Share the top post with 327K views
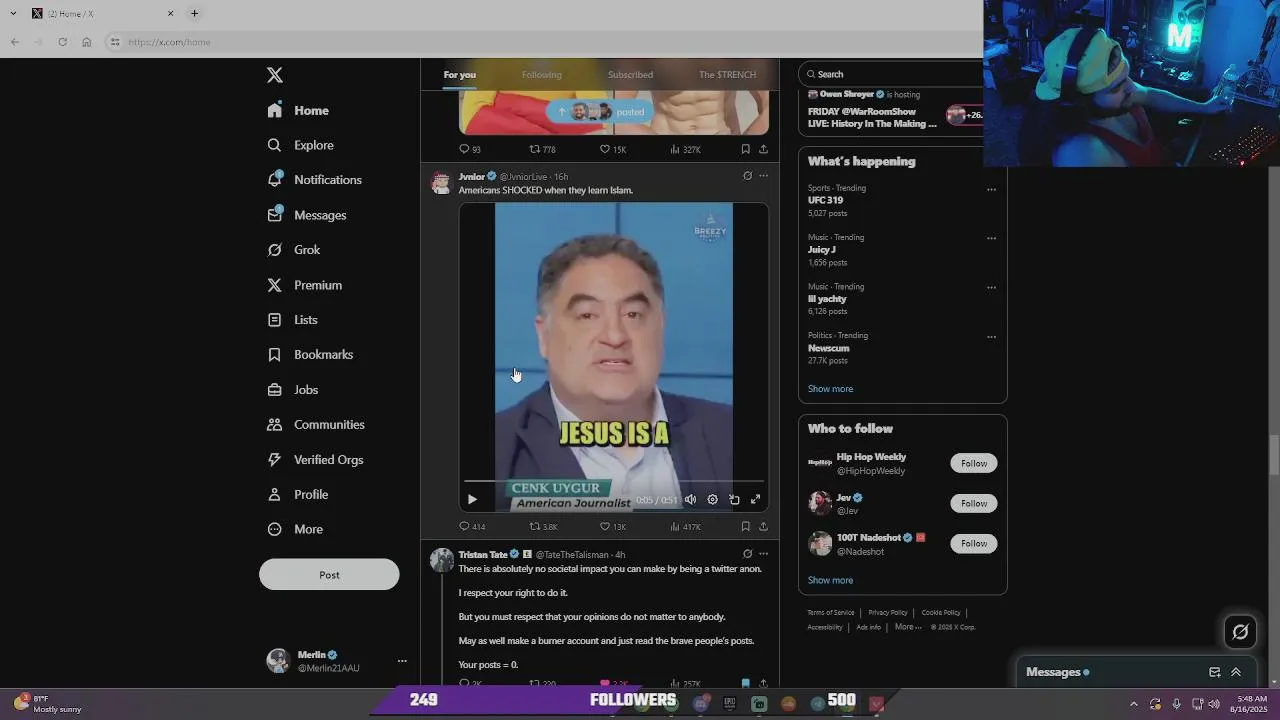Image resolution: width=1280 pixels, height=720 pixels. [763, 149]
